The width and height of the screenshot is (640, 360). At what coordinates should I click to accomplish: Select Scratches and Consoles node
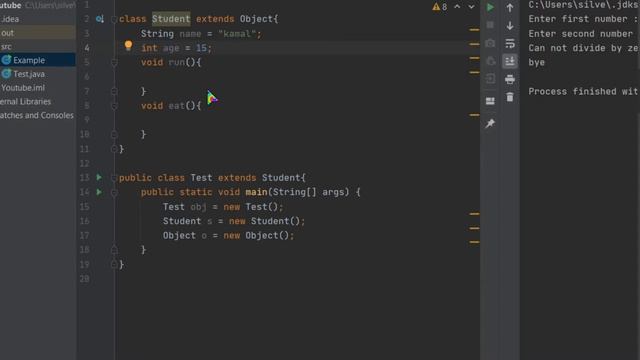click(x=37, y=116)
